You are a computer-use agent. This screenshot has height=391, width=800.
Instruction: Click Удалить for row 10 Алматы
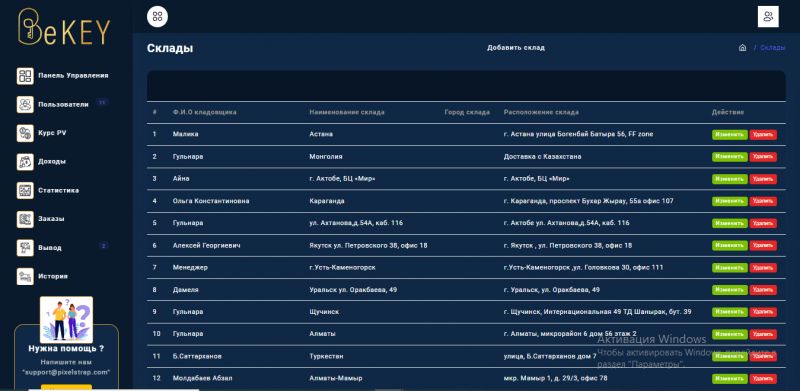[x=763, y=334]
